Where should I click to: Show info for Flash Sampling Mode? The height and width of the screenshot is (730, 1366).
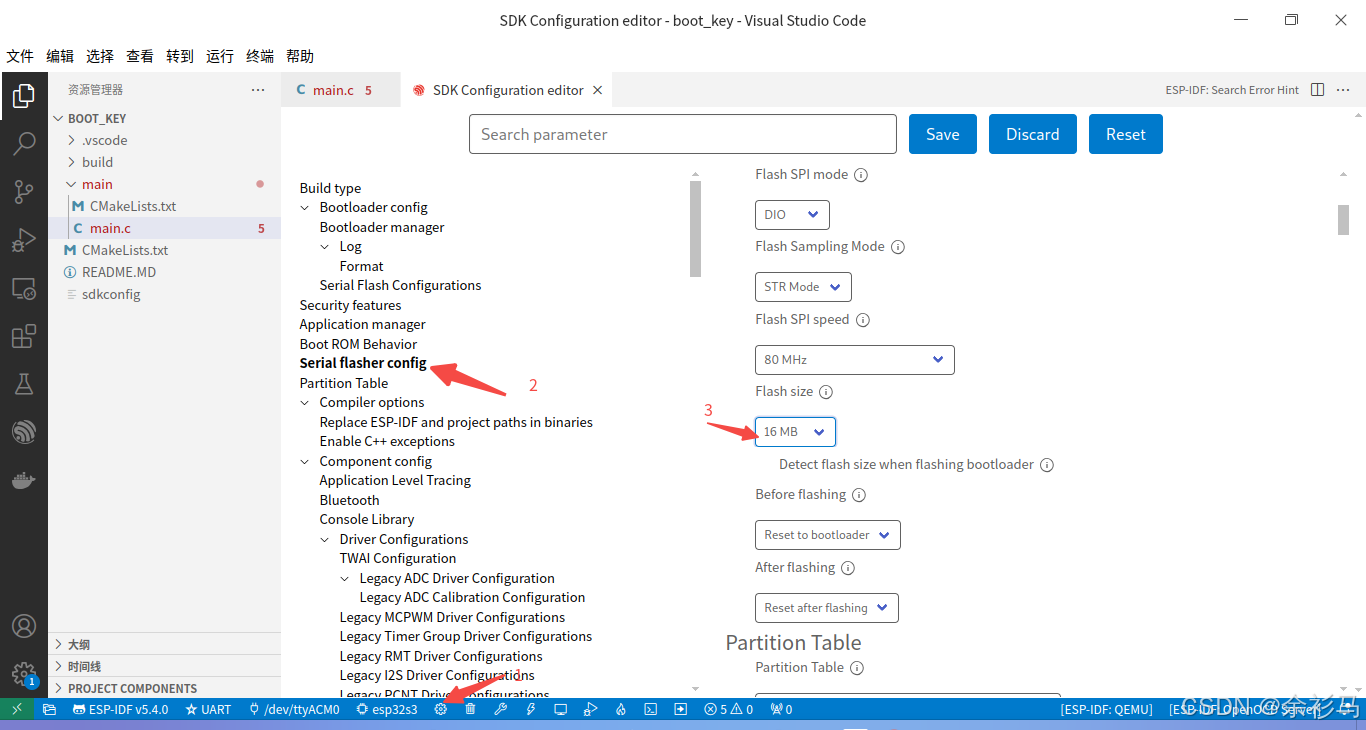pyautogui.click(x=898, y=247)
